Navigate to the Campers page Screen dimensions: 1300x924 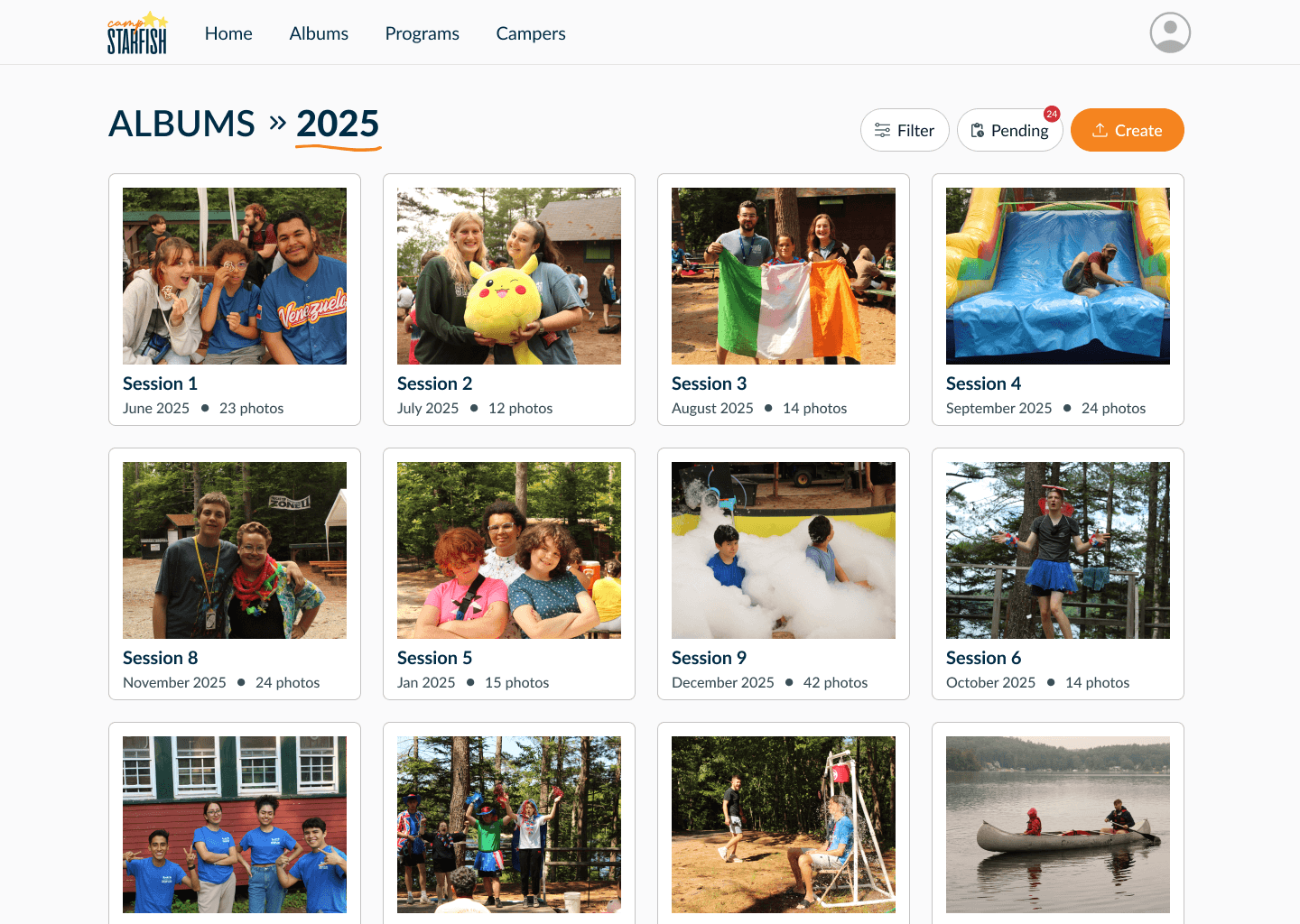531,33
